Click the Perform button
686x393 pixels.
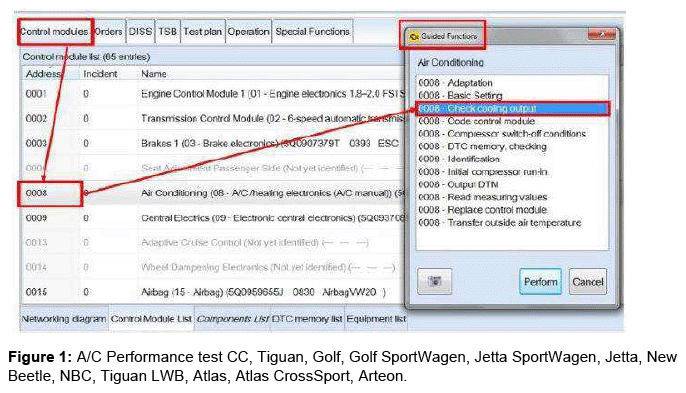coord(541,281)
